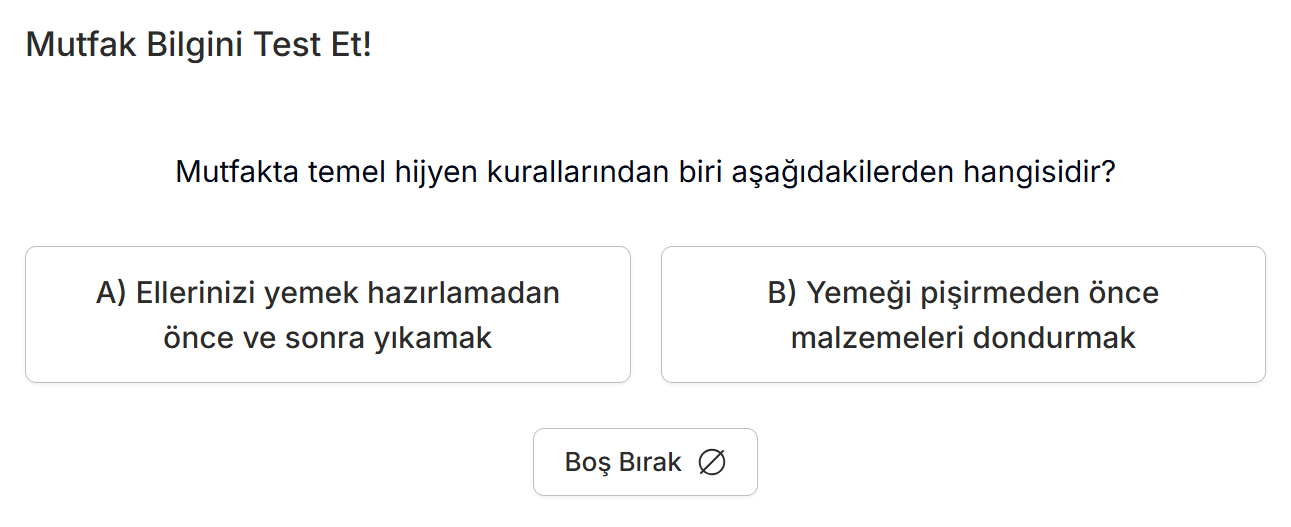Viewport: 1291px width, 527px height.
Task: Leave the question blank using the circle-slash icon
Action: [x=712, y=462]
